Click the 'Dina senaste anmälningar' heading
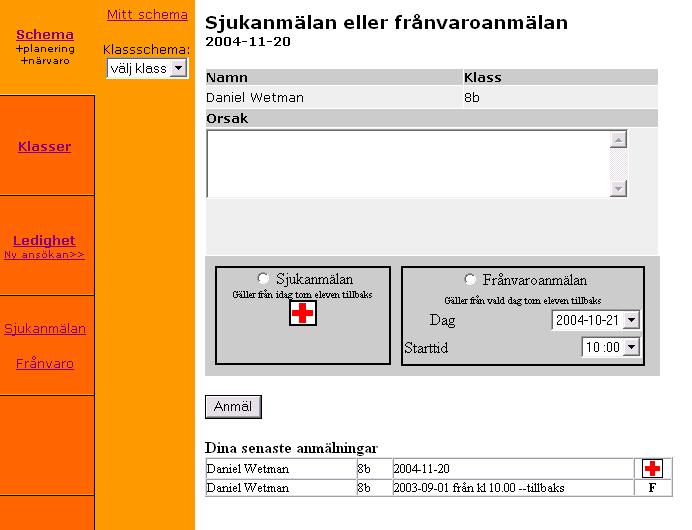The image size is (692, 530). (x=291, y=448)
